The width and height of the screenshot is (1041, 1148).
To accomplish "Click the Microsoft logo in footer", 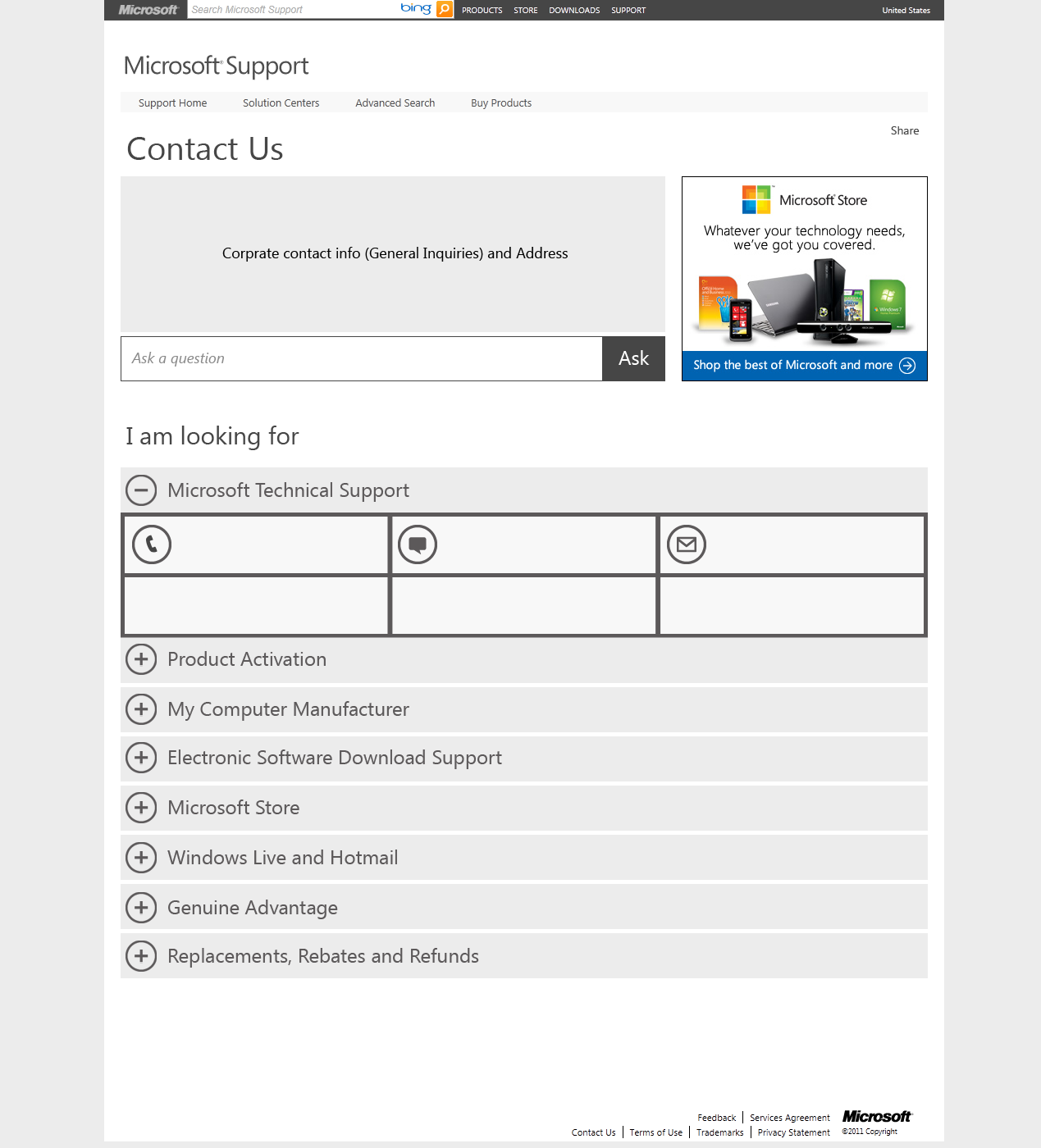I will click(877, 1116).
